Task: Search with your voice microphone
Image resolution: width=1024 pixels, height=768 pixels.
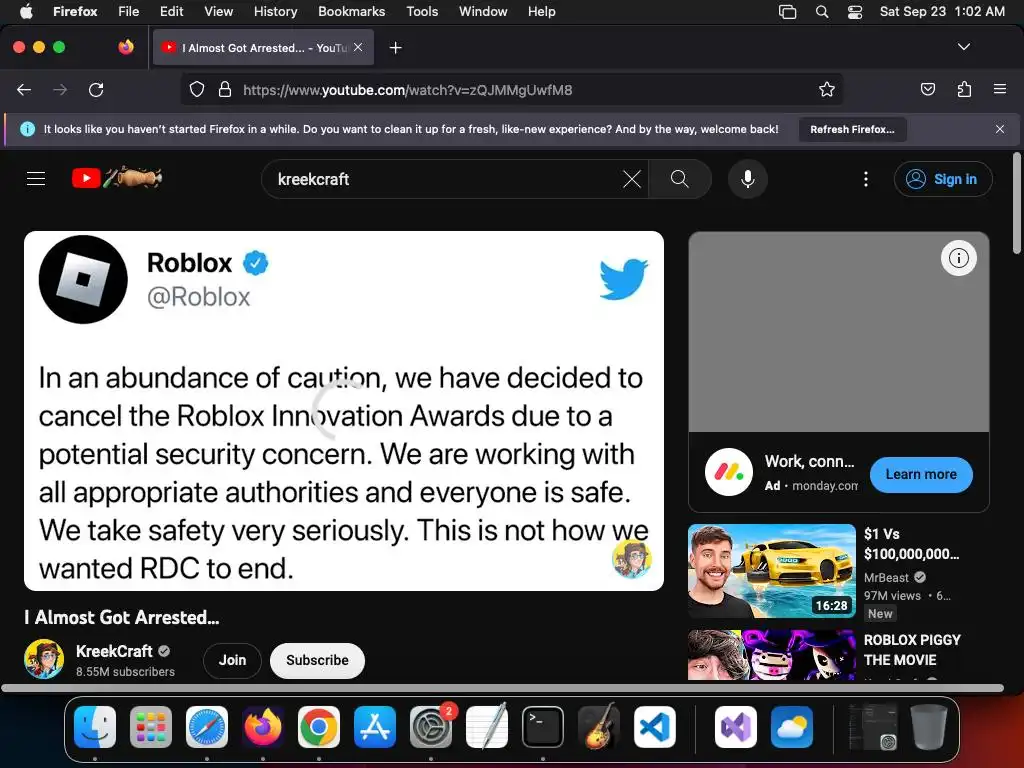Action: [748, 179]
